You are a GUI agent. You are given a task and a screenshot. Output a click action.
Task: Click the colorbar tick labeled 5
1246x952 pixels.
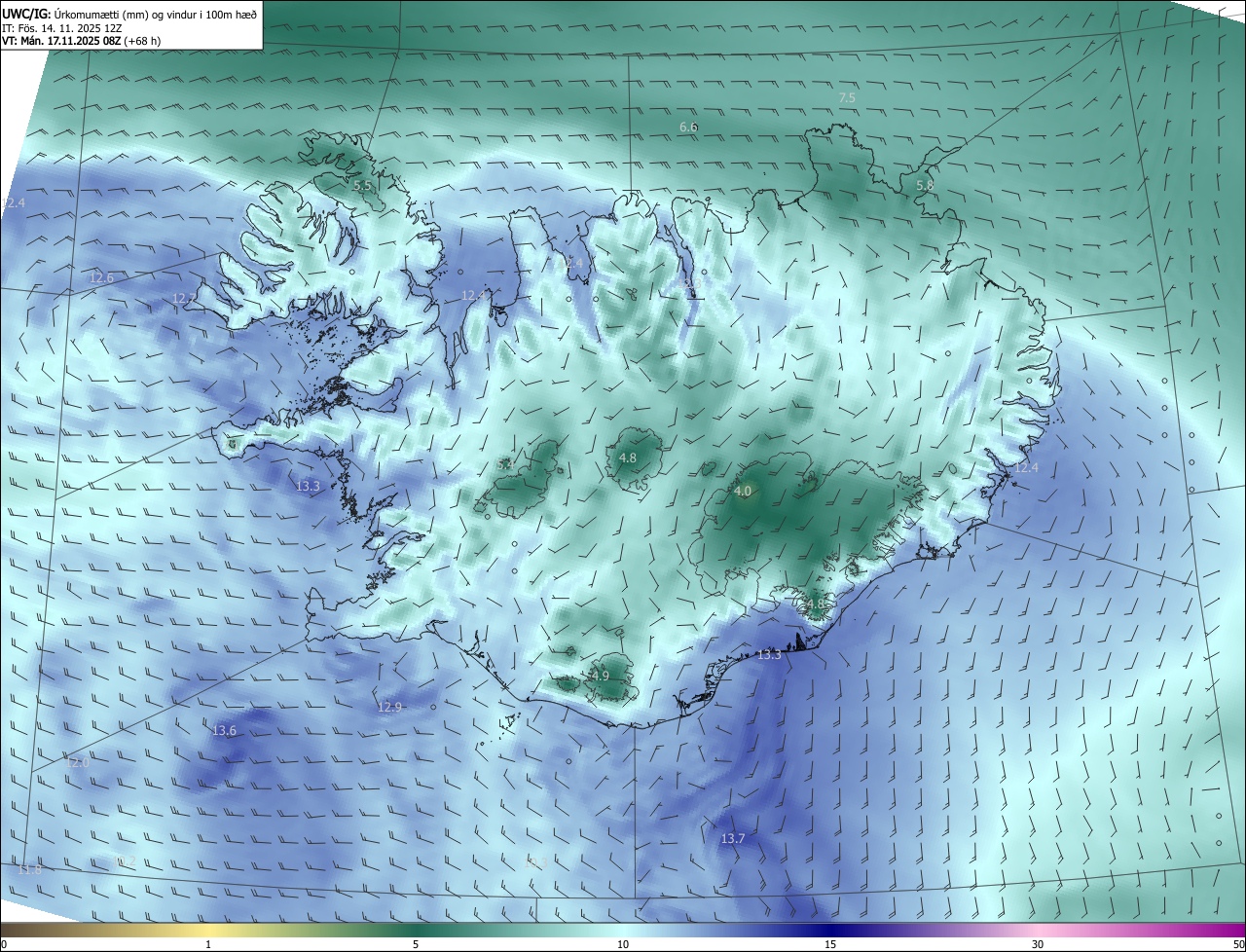click(x=416, y=944)
